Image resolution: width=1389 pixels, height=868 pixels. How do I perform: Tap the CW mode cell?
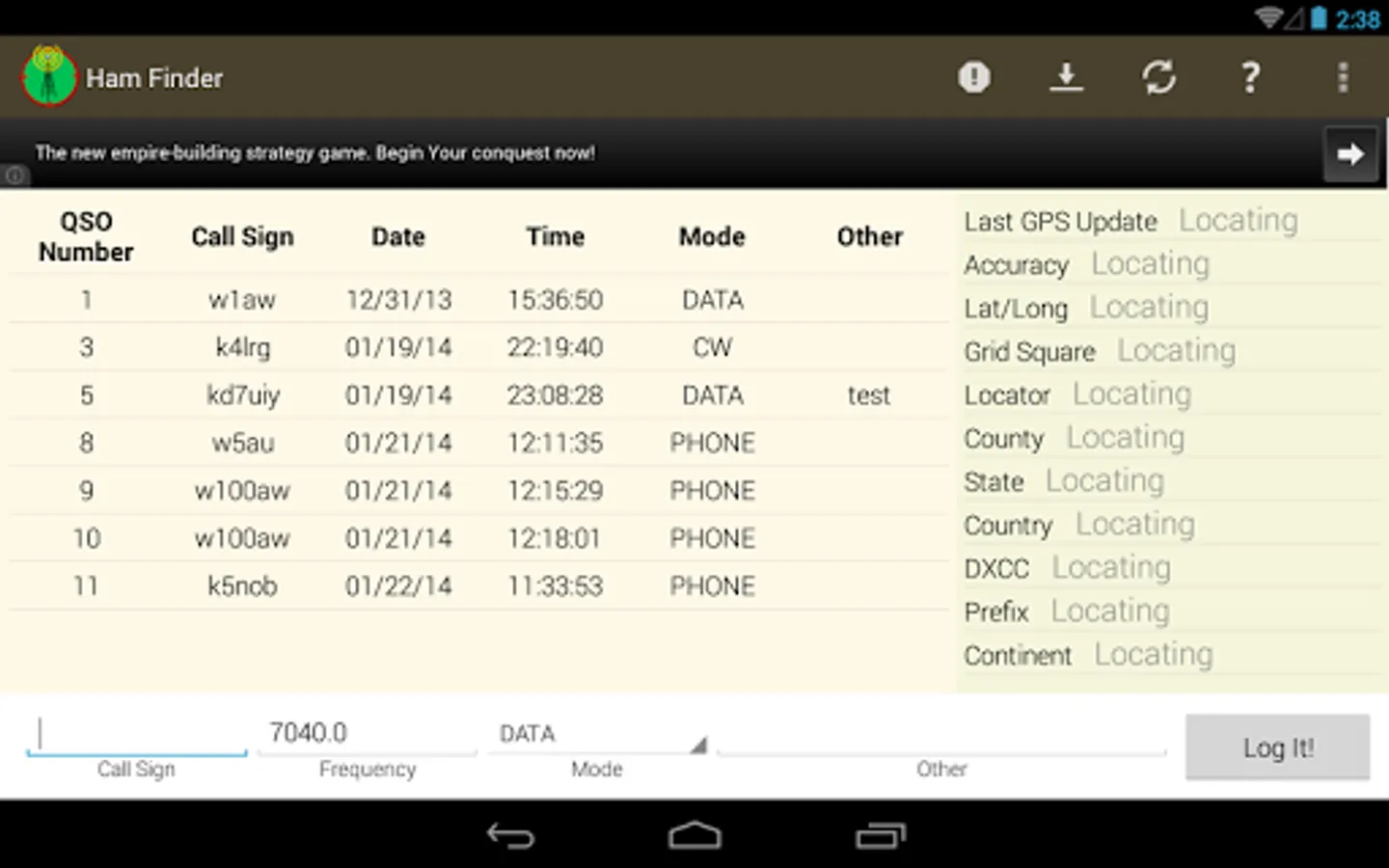(x=712, y=347)
